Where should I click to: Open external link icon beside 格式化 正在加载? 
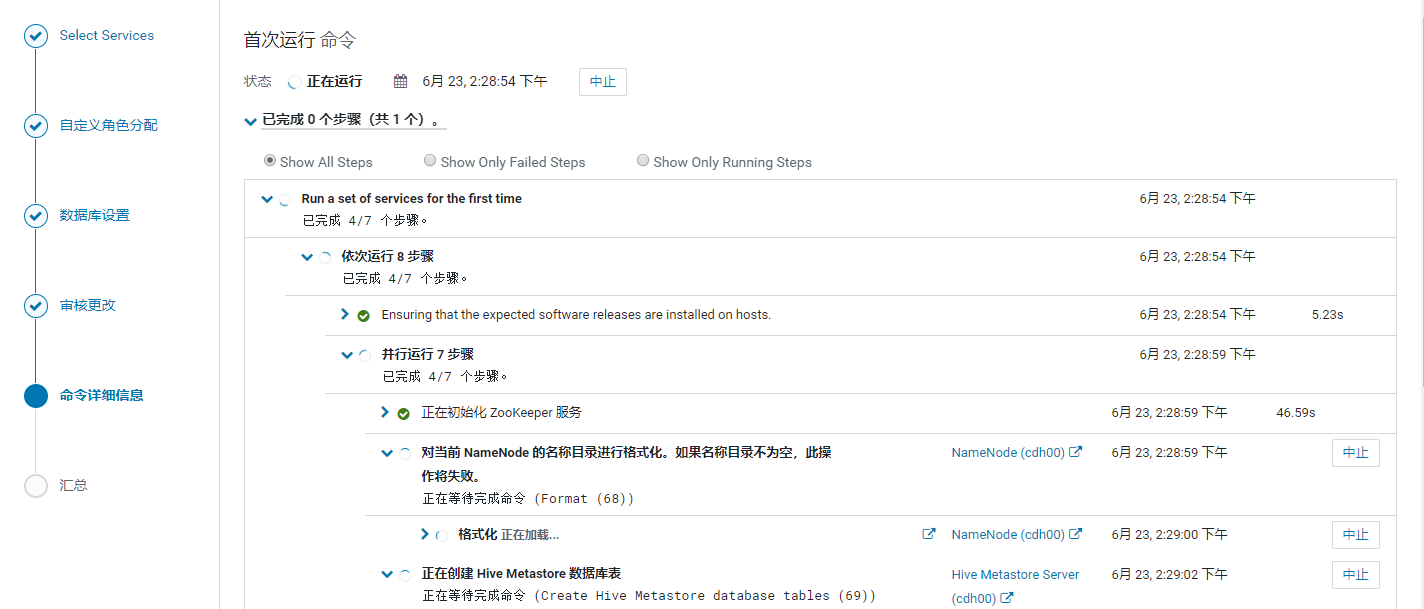coord(928,534)
